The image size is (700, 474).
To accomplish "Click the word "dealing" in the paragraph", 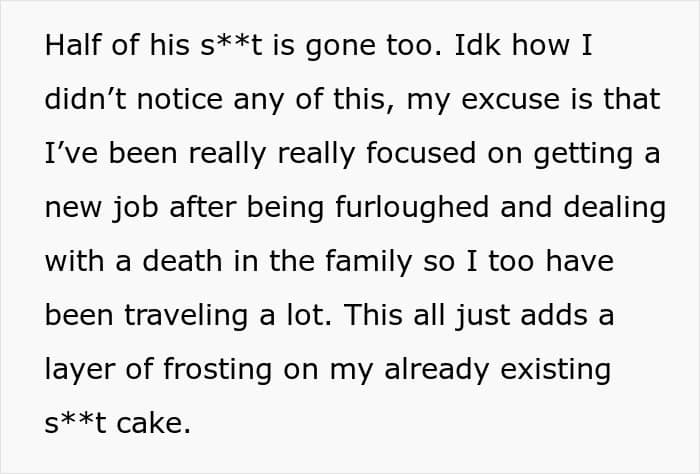I will (x=614, y=209).
